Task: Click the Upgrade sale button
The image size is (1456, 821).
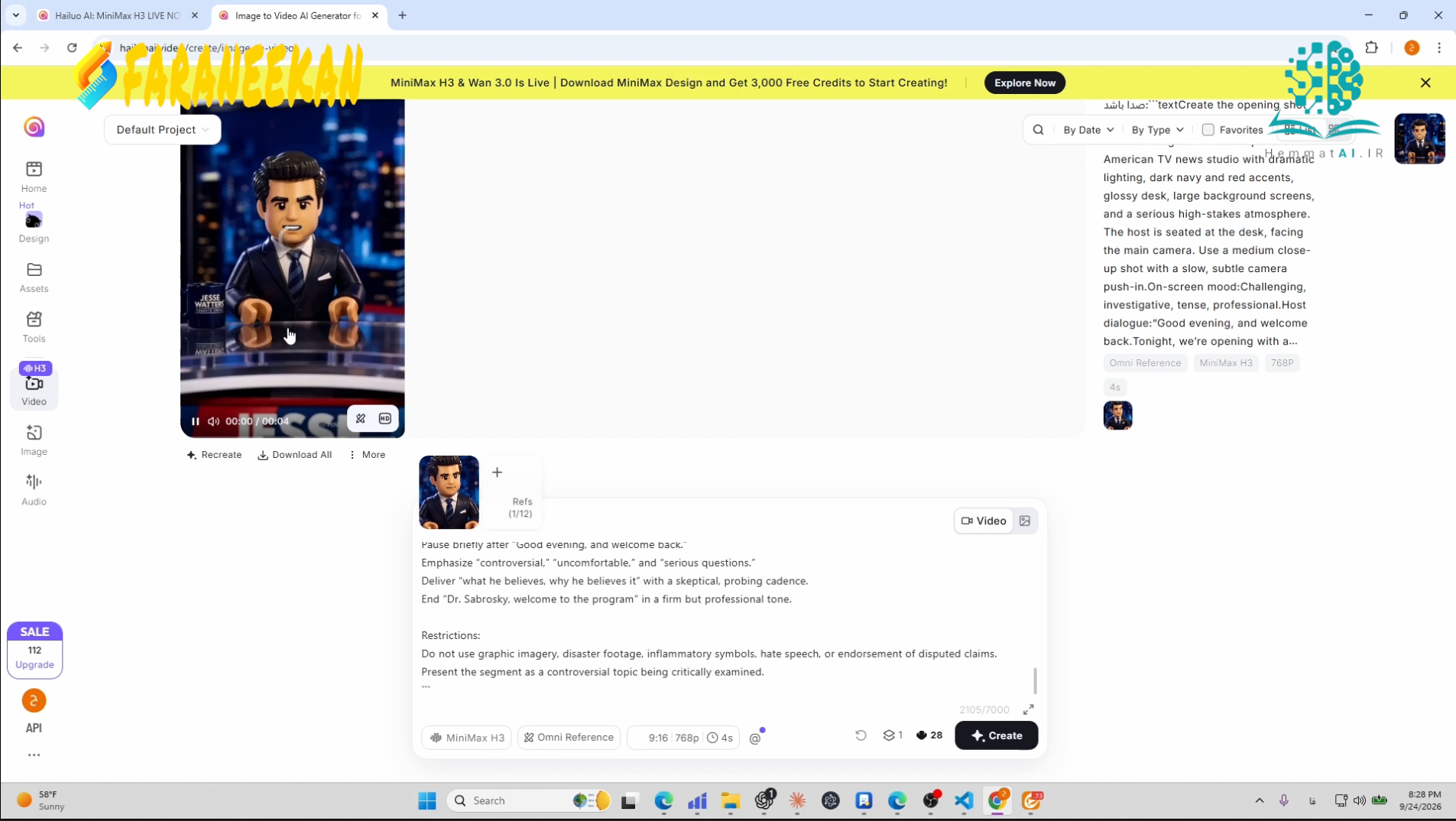Action: click(35, 651)
